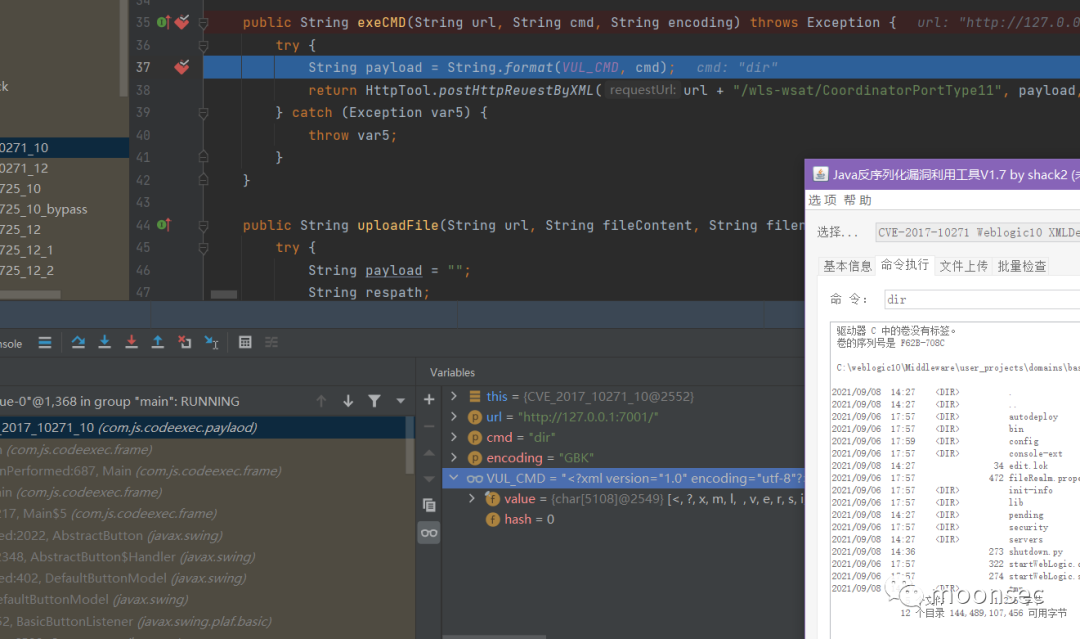The width and height of the screenshot is (1080, 639).
Task: Toggle show watches glasses icon in Variables
Action: click(428, 532)
